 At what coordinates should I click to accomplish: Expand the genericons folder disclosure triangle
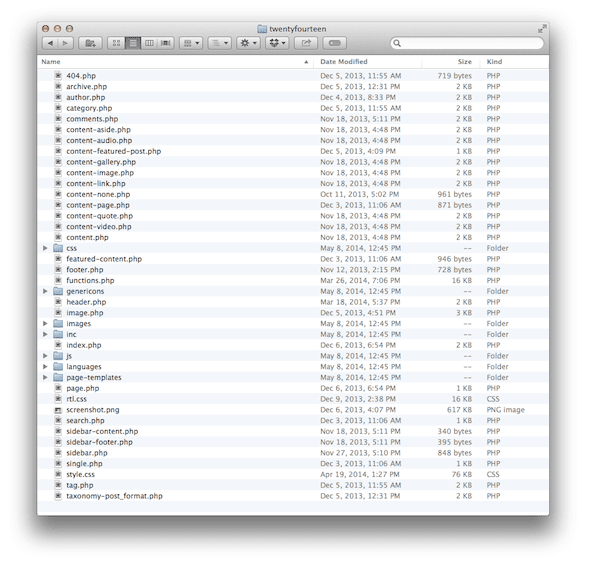click(45, 291)
